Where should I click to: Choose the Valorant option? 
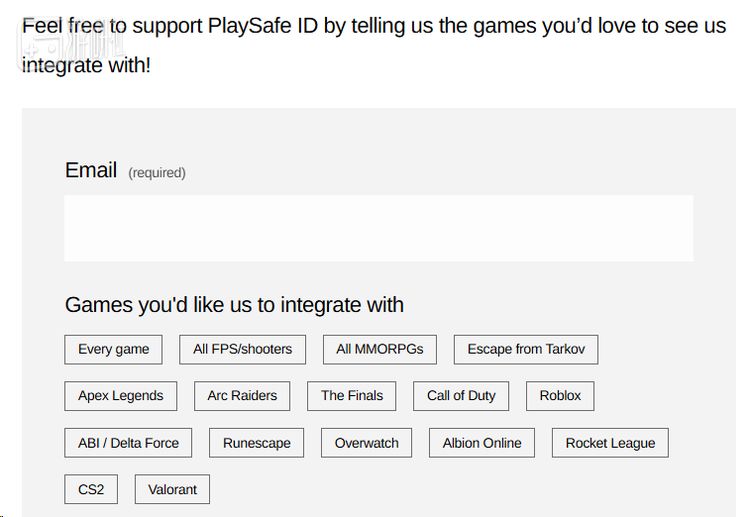(x=172, y=490)
